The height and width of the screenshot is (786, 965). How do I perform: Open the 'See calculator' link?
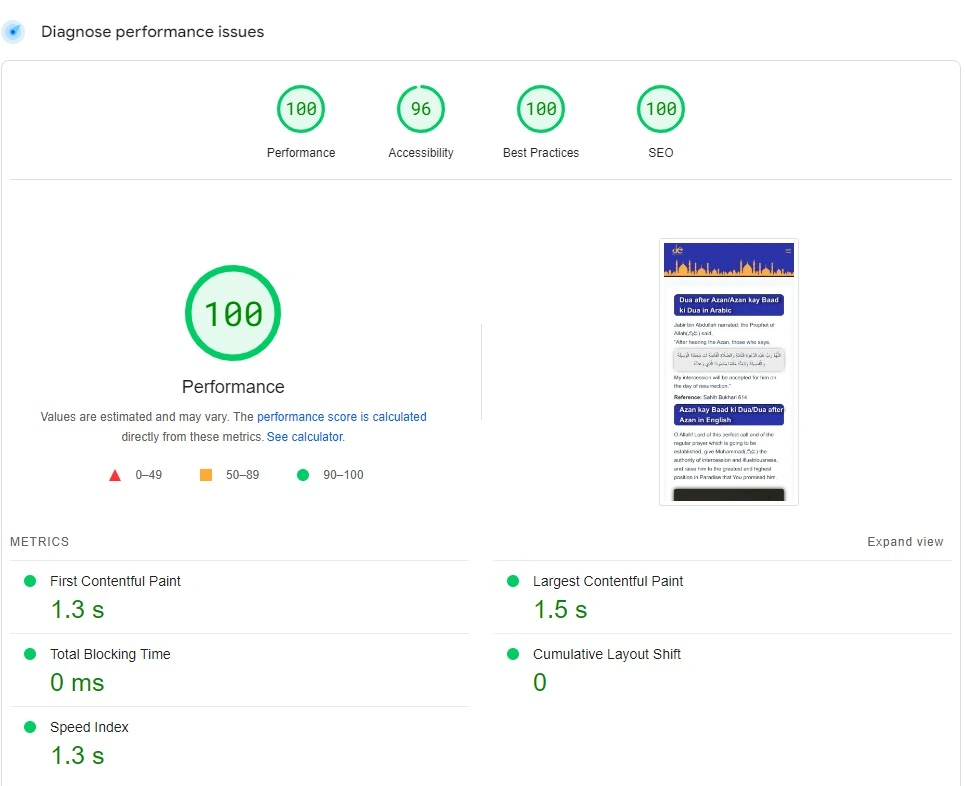(x=305, y=436)
